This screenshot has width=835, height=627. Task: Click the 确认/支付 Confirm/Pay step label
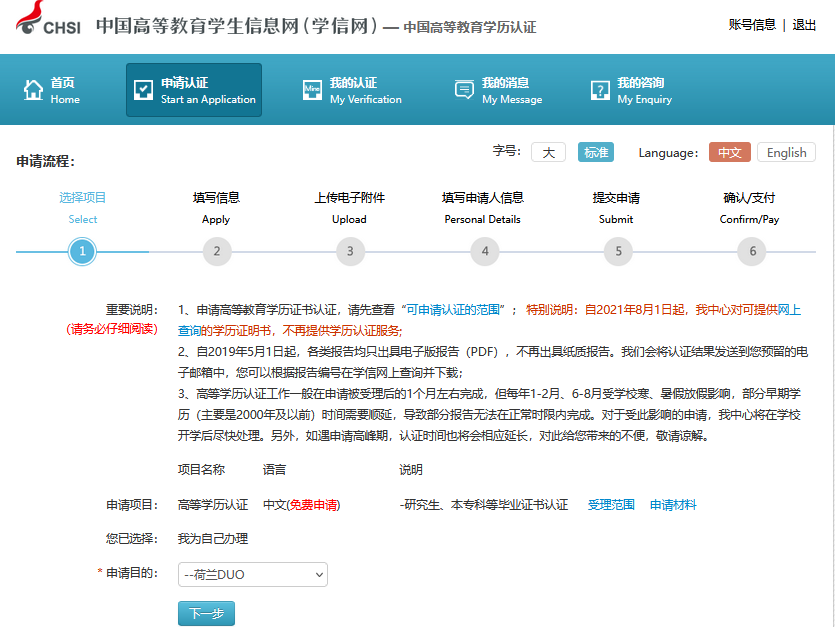pos(749,208)
